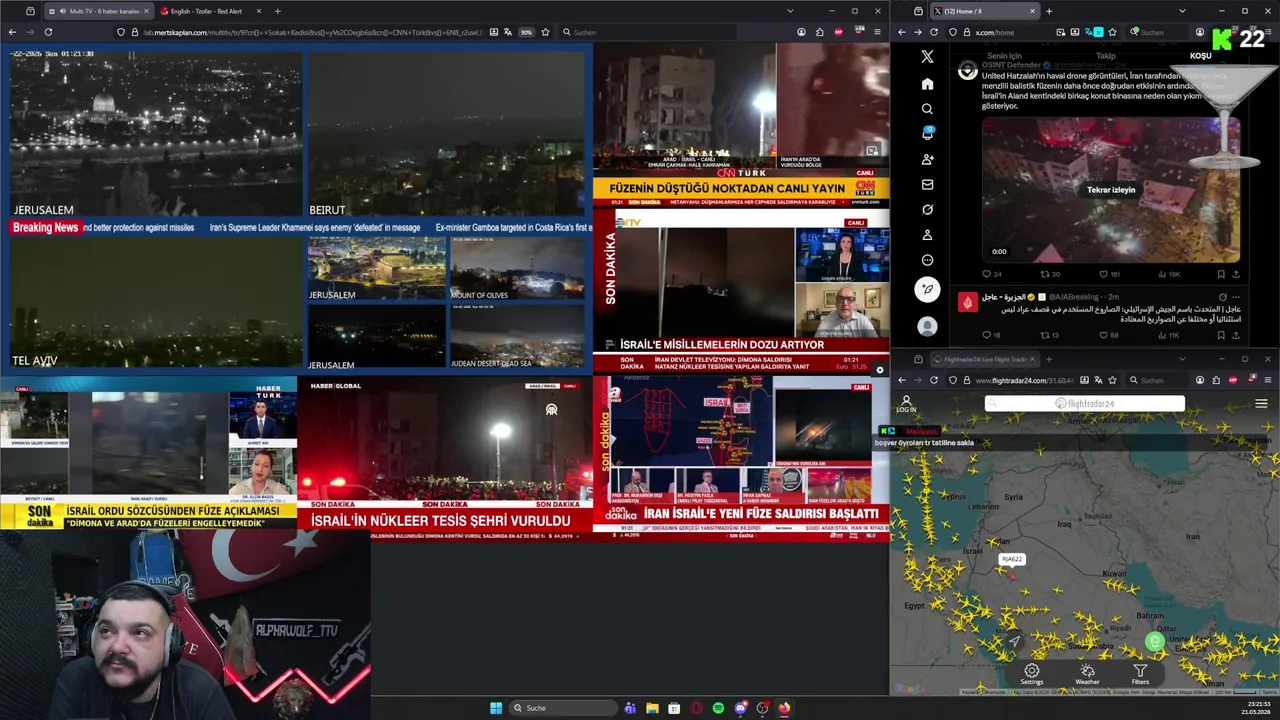1280x720 pixels.
Task: Open Grok icon in X sidebar
Action: coord(927,209)
